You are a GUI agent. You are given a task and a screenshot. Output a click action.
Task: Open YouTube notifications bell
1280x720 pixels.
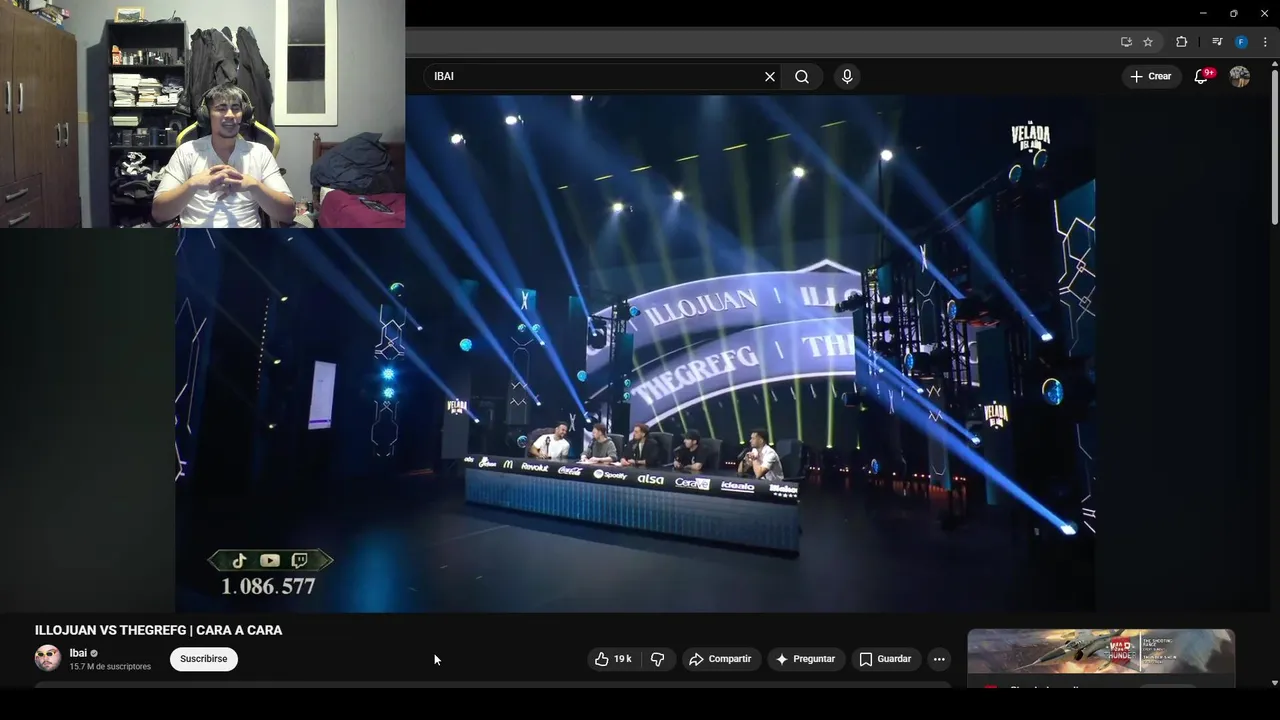1203,77
